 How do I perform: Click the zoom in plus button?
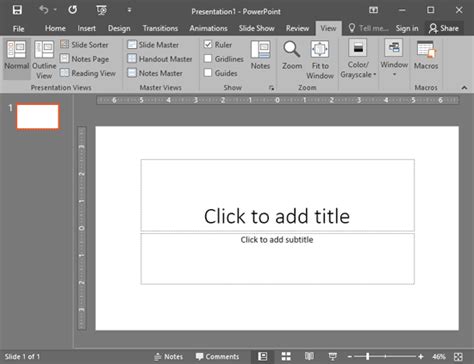pos(421,357)
